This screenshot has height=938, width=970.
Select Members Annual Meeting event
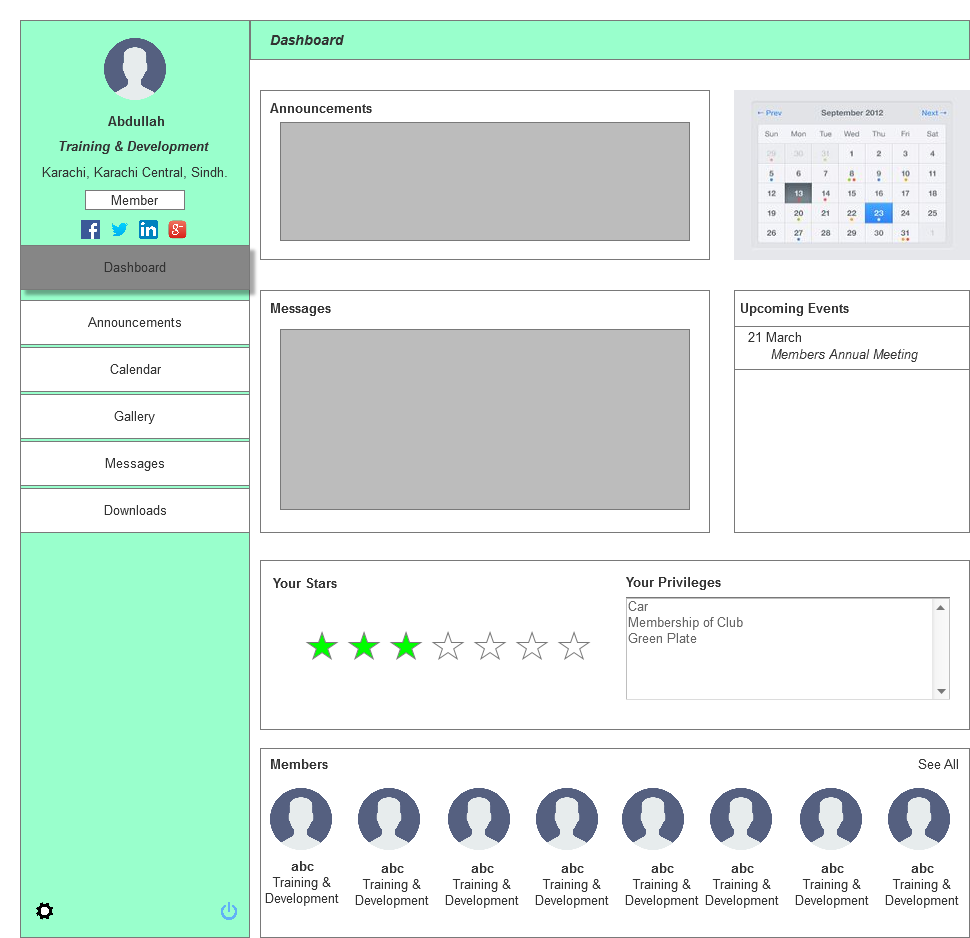[x=844, y=355]
